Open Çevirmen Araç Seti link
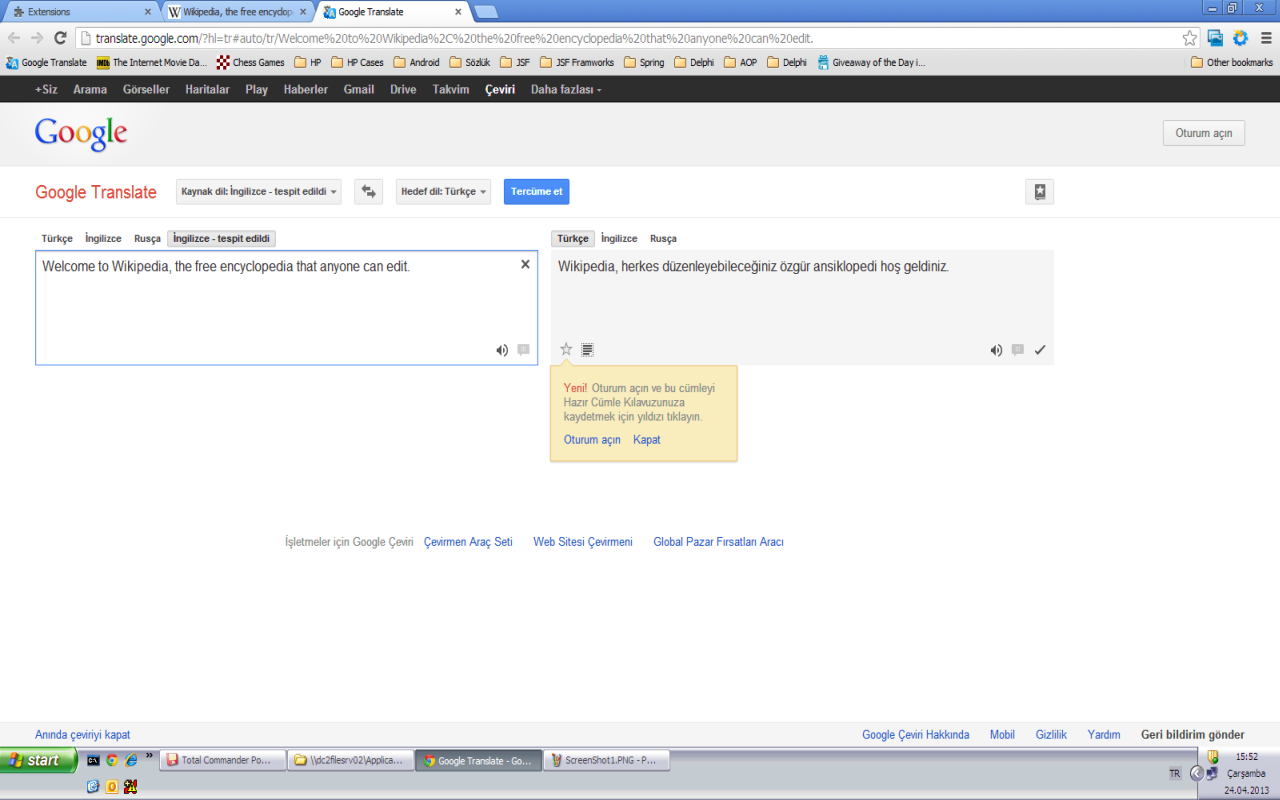Image resolution: width=1280 pixels, height=800 pixels. point(468,541)
